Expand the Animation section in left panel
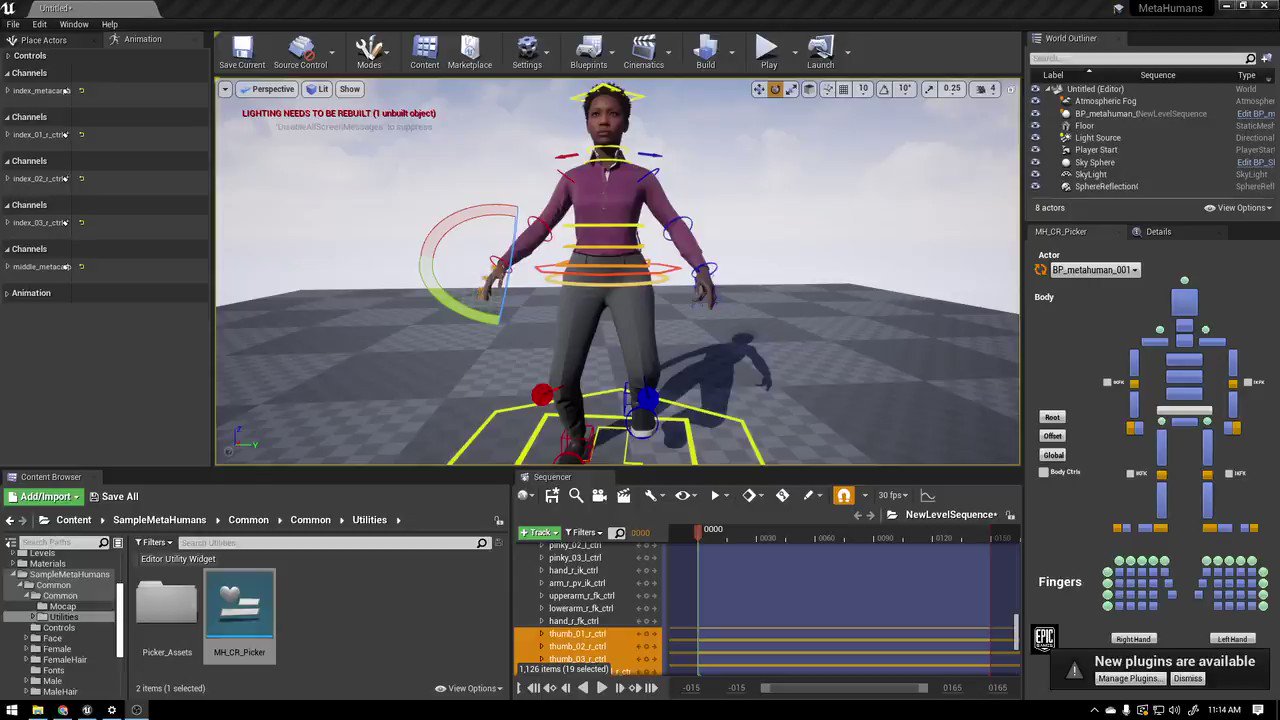The height and width of the screenshot is (720, 1280). (x=8, y=293)
